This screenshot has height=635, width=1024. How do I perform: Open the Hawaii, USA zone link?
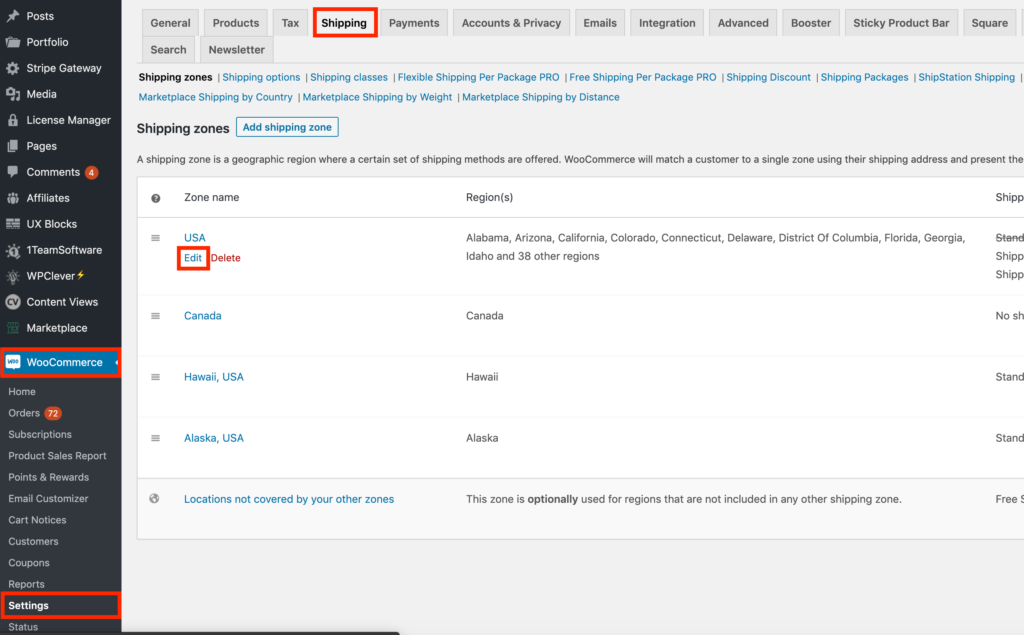[213, 377]
